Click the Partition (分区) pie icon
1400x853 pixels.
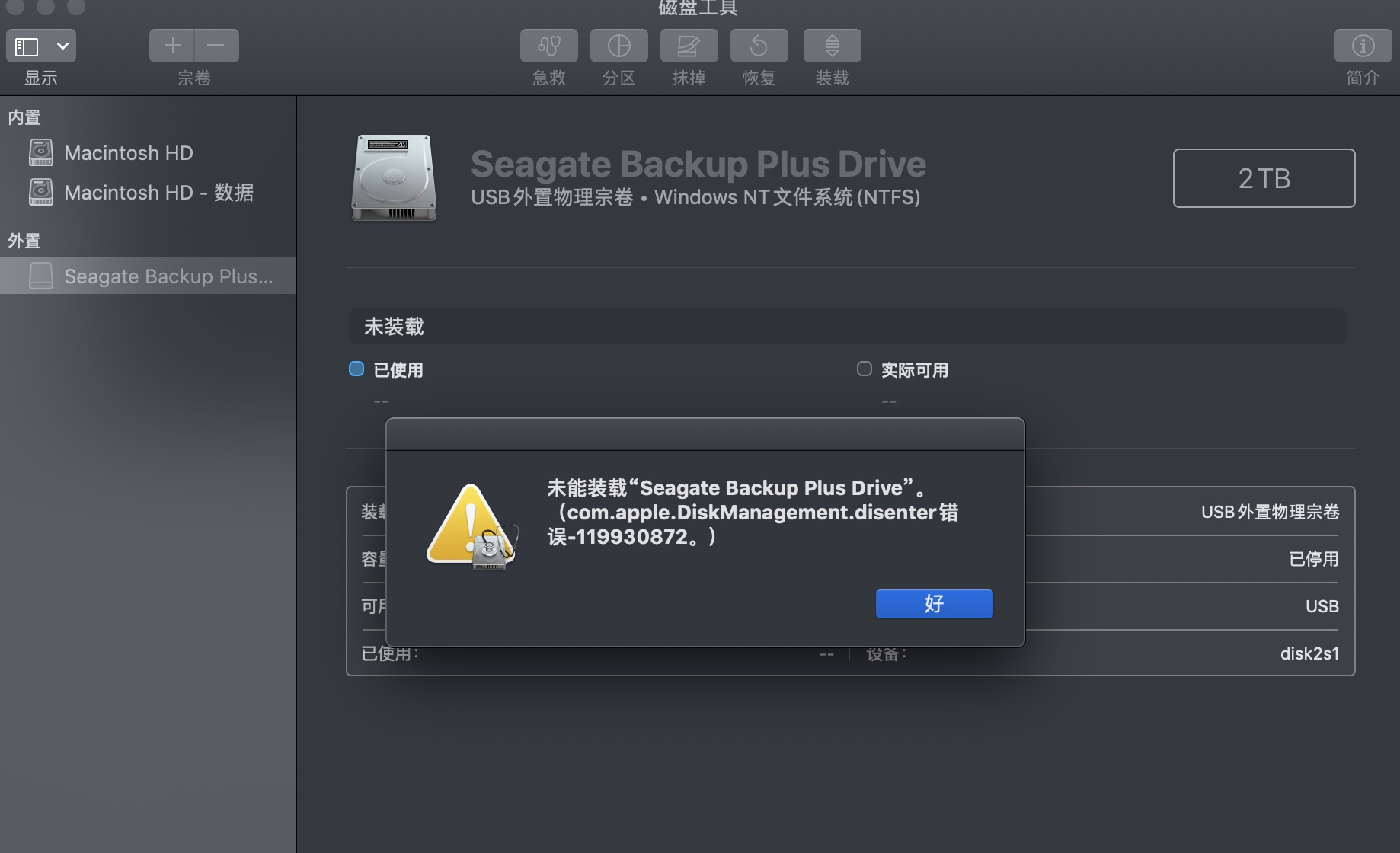tap(618, 46)
